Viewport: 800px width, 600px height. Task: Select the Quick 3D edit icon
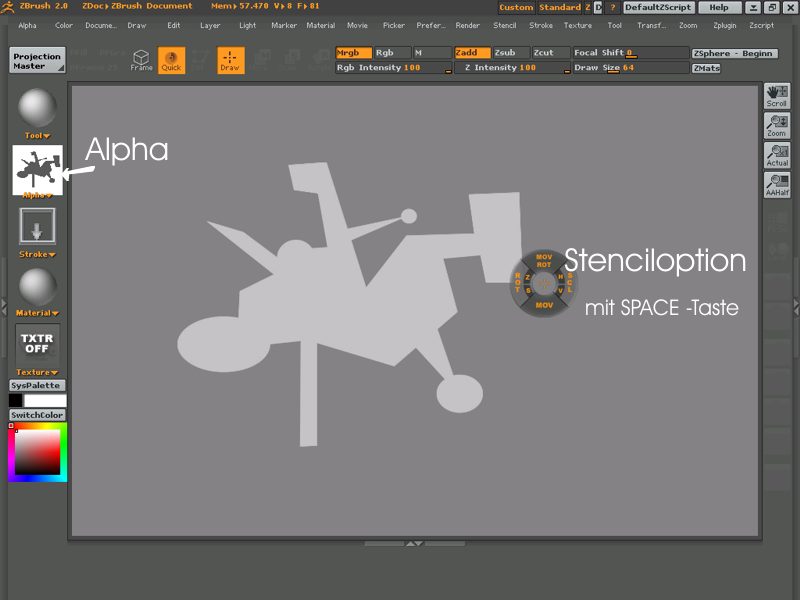point(171,60)
